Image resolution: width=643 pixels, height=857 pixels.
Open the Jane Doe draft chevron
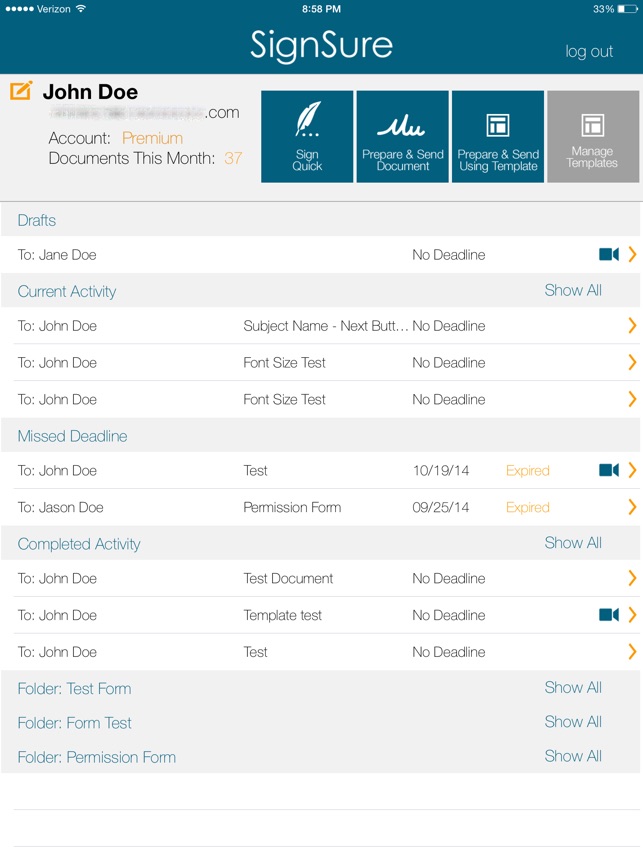(x=632, y=254)
